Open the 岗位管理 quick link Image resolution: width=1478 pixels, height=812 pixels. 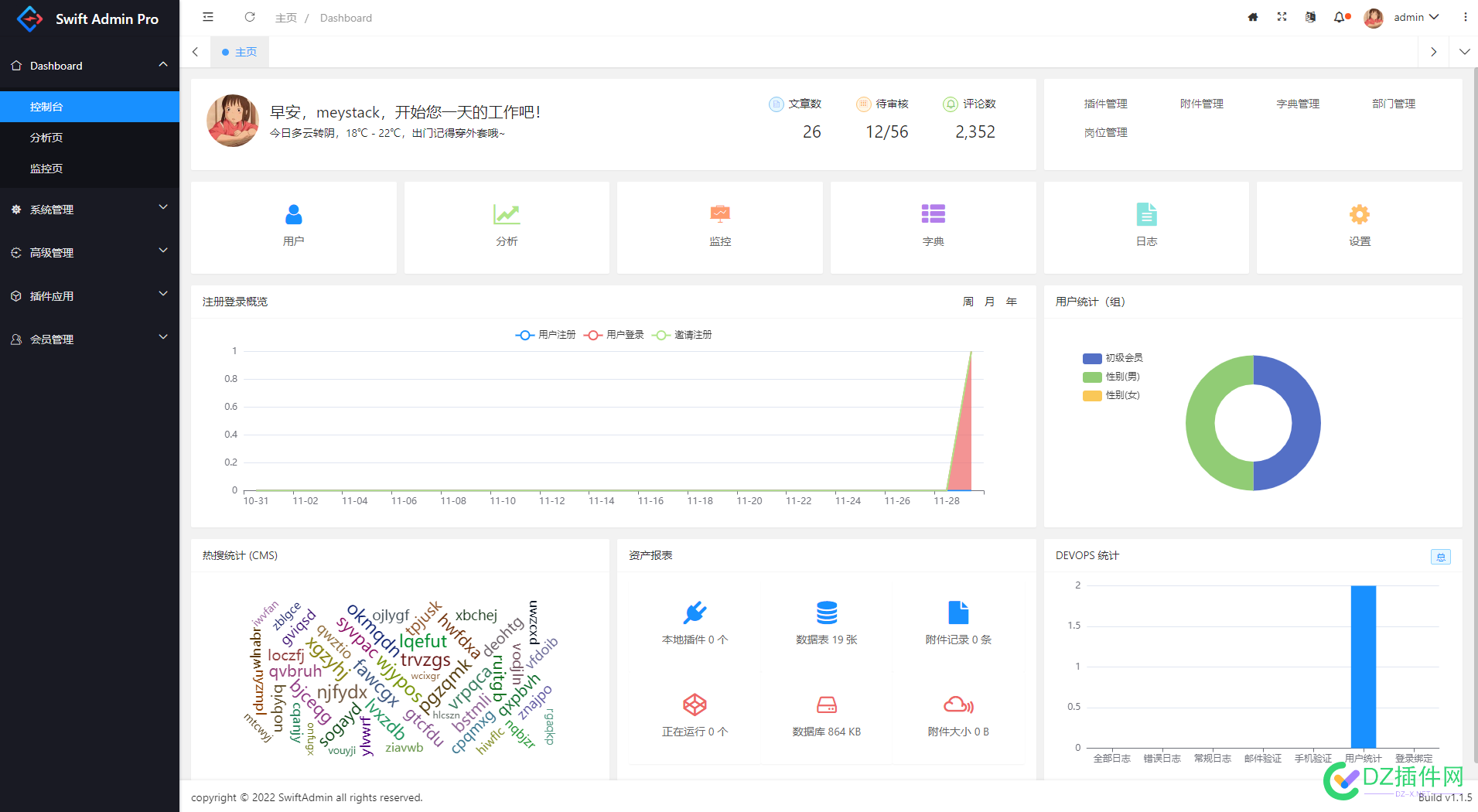click(x=1105, y=132)
